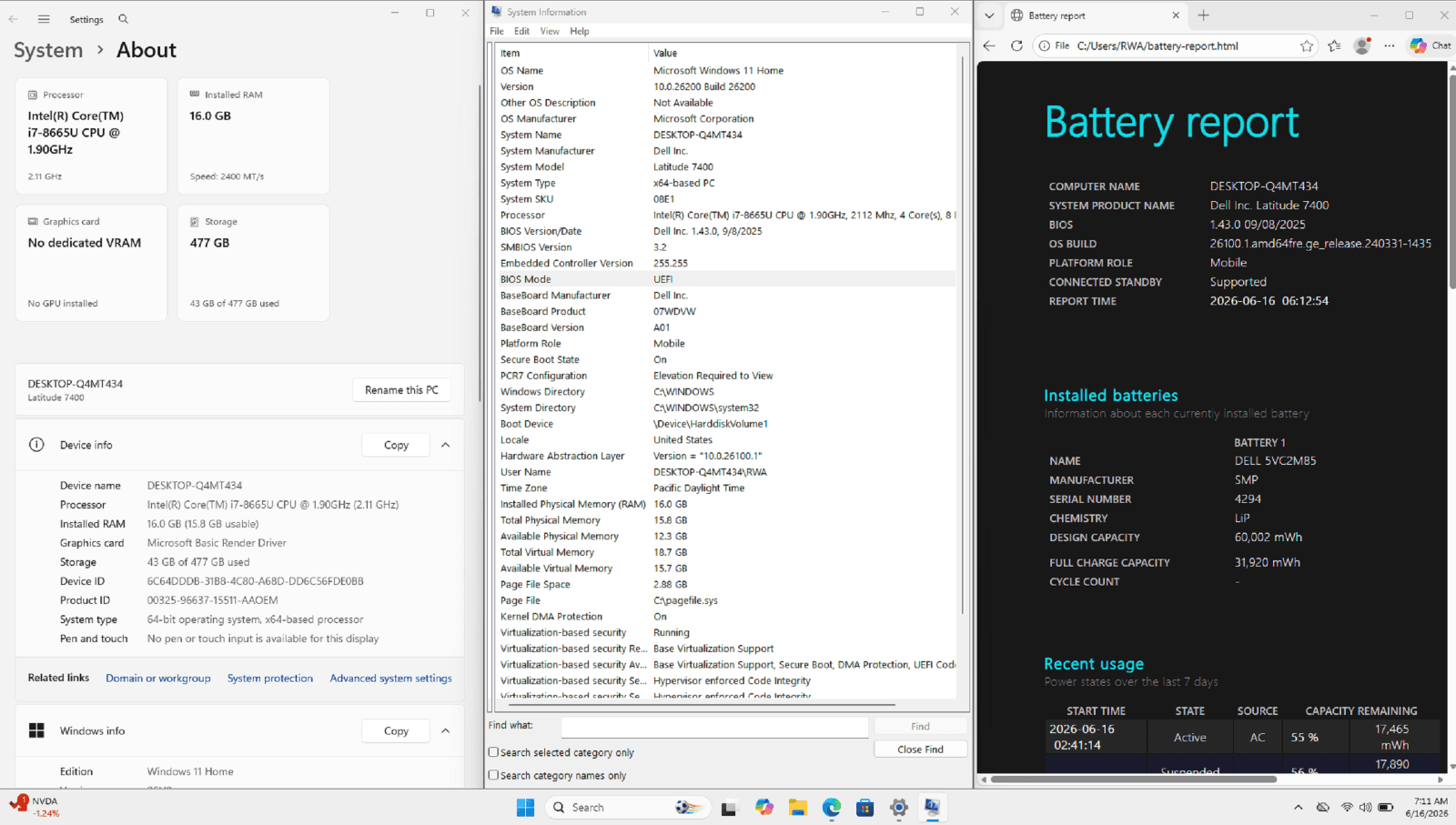Click the site info icon beside File
This screenshot has height=825, width=1456.
1046,45
